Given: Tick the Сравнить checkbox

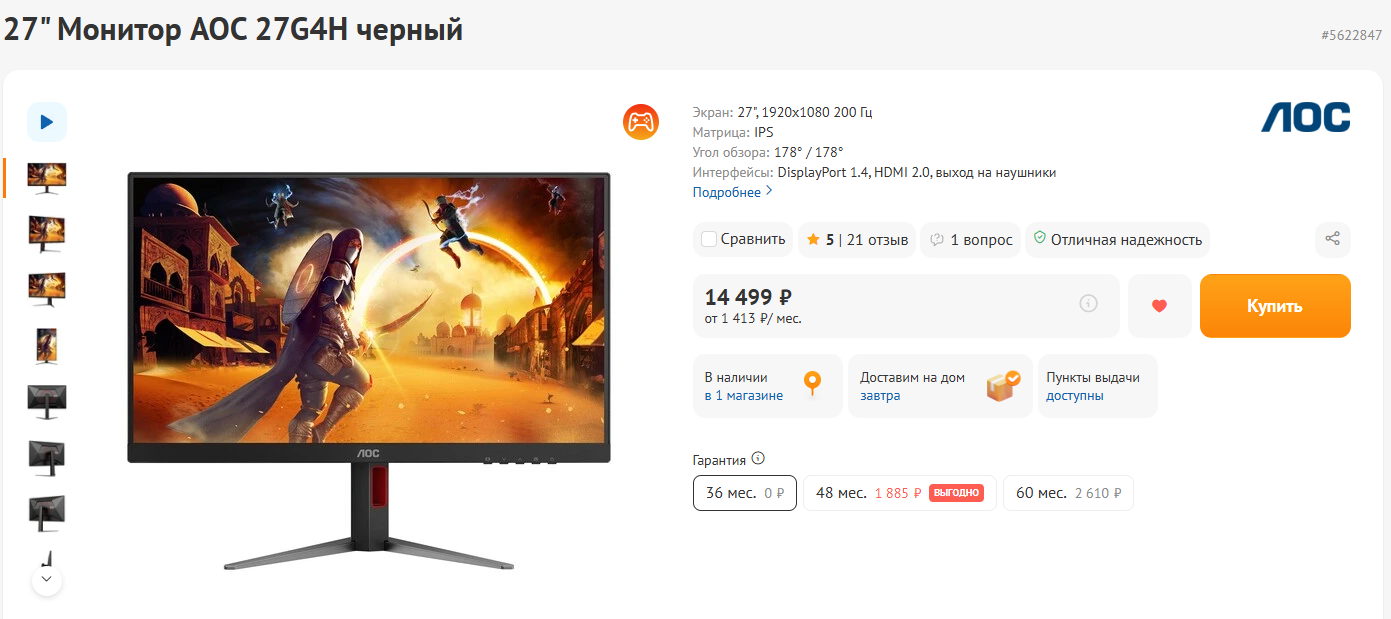Looking at the screenshot, I should (x=709, y=239).
